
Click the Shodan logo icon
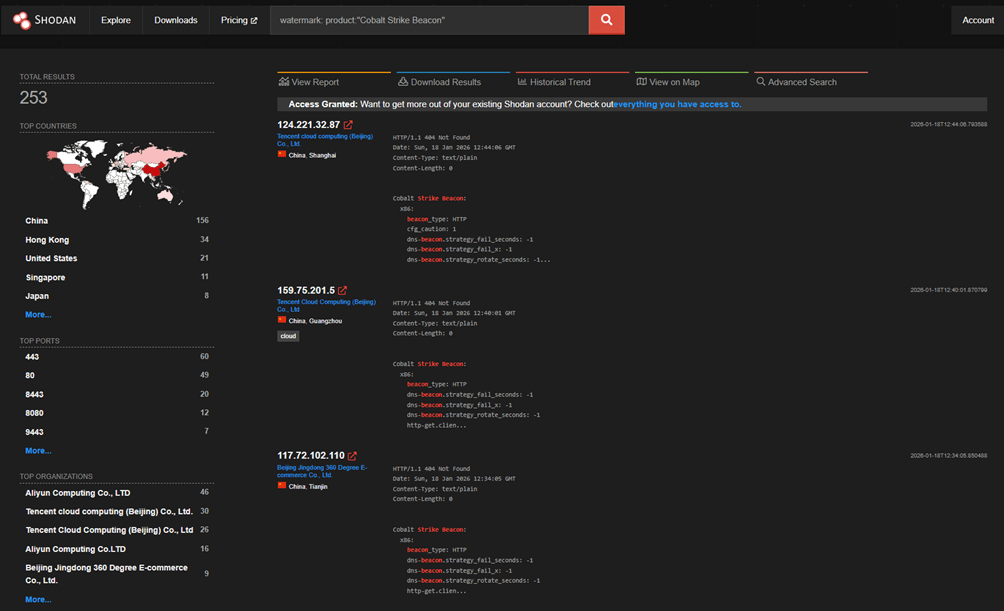[x=22, y=20]
